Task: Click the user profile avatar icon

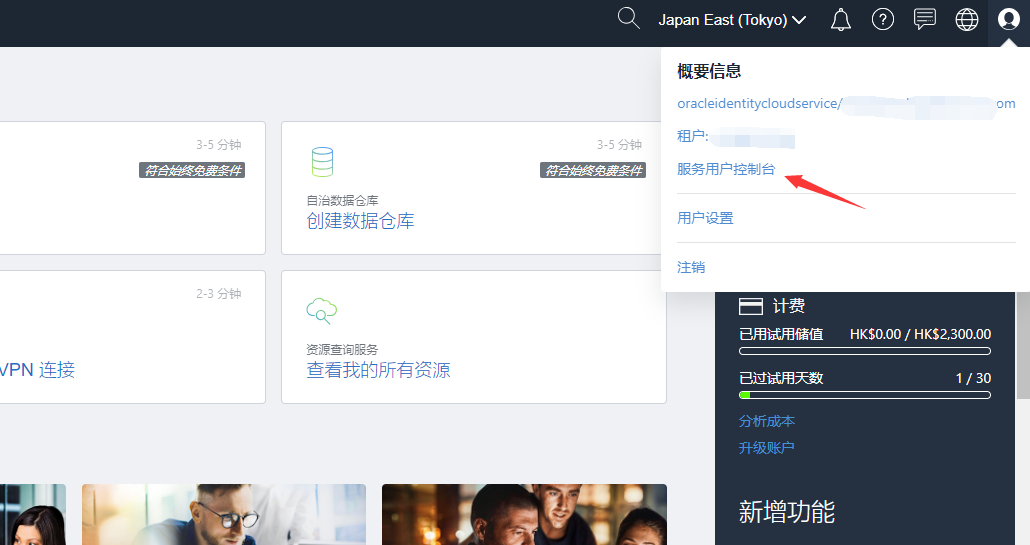Action: [1008, 20]
